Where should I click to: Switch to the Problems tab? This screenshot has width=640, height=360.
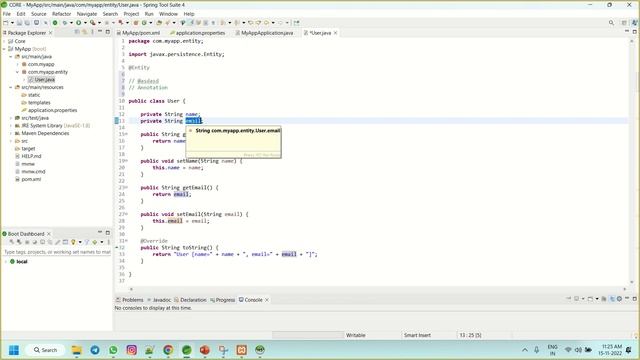click(x=130, y=300)
